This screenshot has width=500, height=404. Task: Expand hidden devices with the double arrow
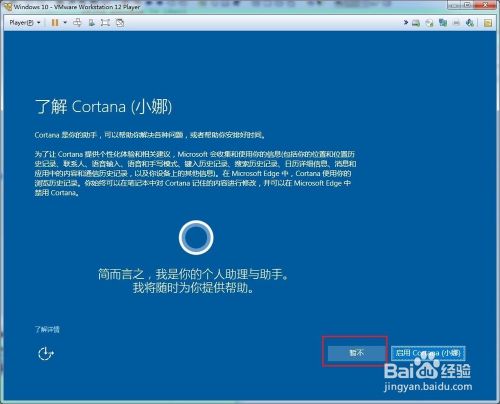point(406,23)
